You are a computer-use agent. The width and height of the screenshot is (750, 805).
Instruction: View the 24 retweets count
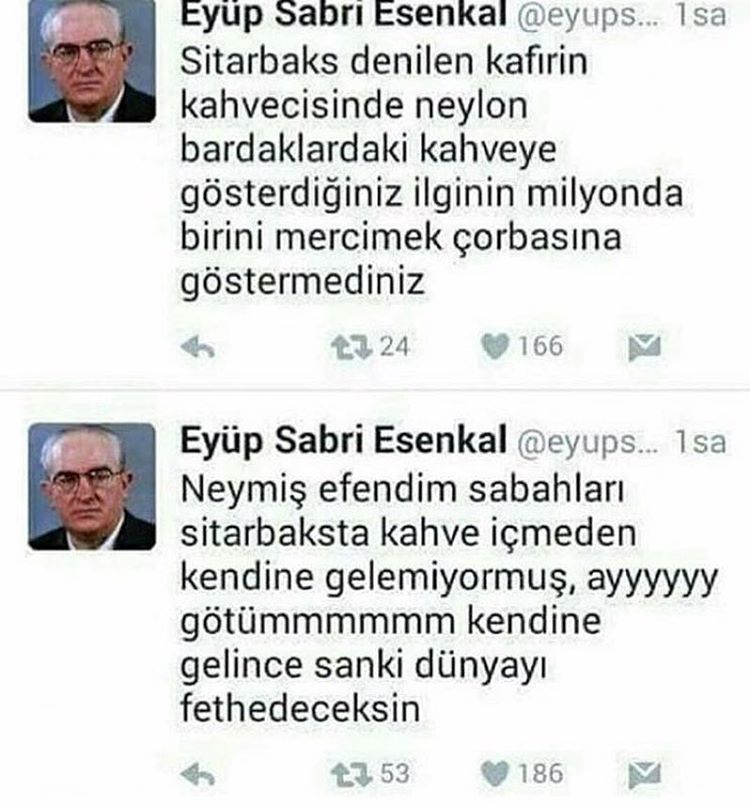coord(394,347)
